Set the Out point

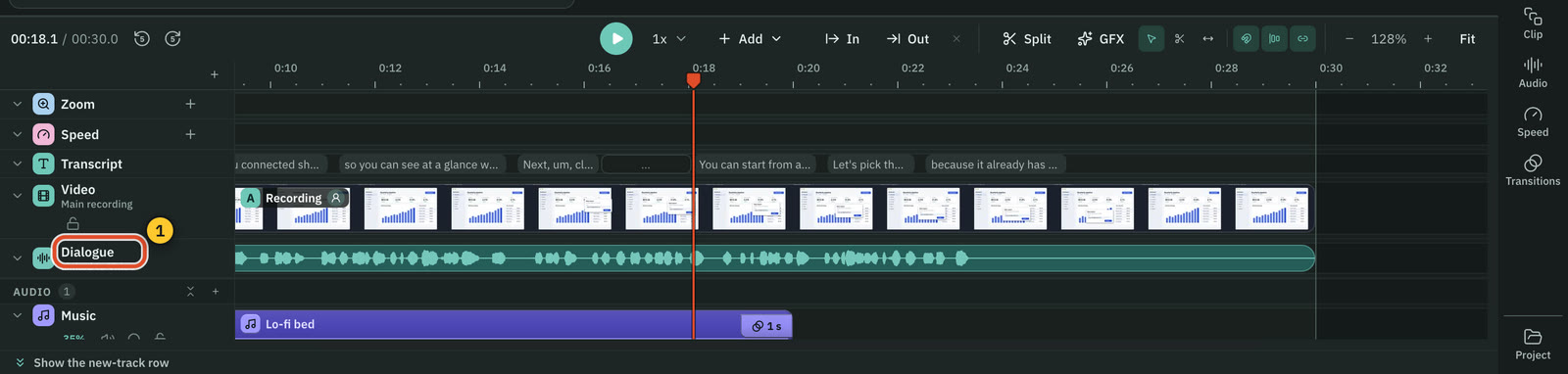coord(907,39)
